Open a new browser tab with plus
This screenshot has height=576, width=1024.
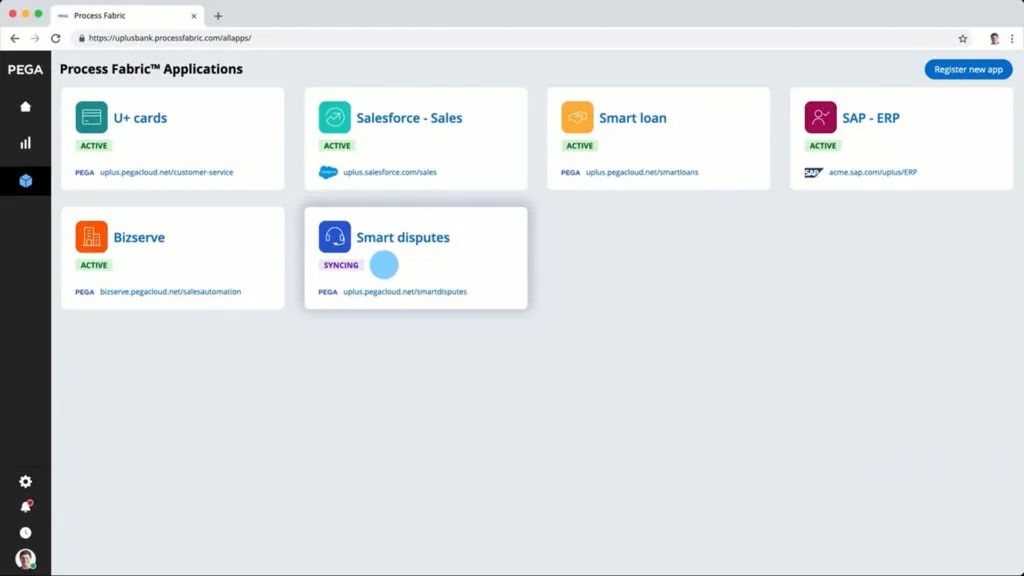218,16
